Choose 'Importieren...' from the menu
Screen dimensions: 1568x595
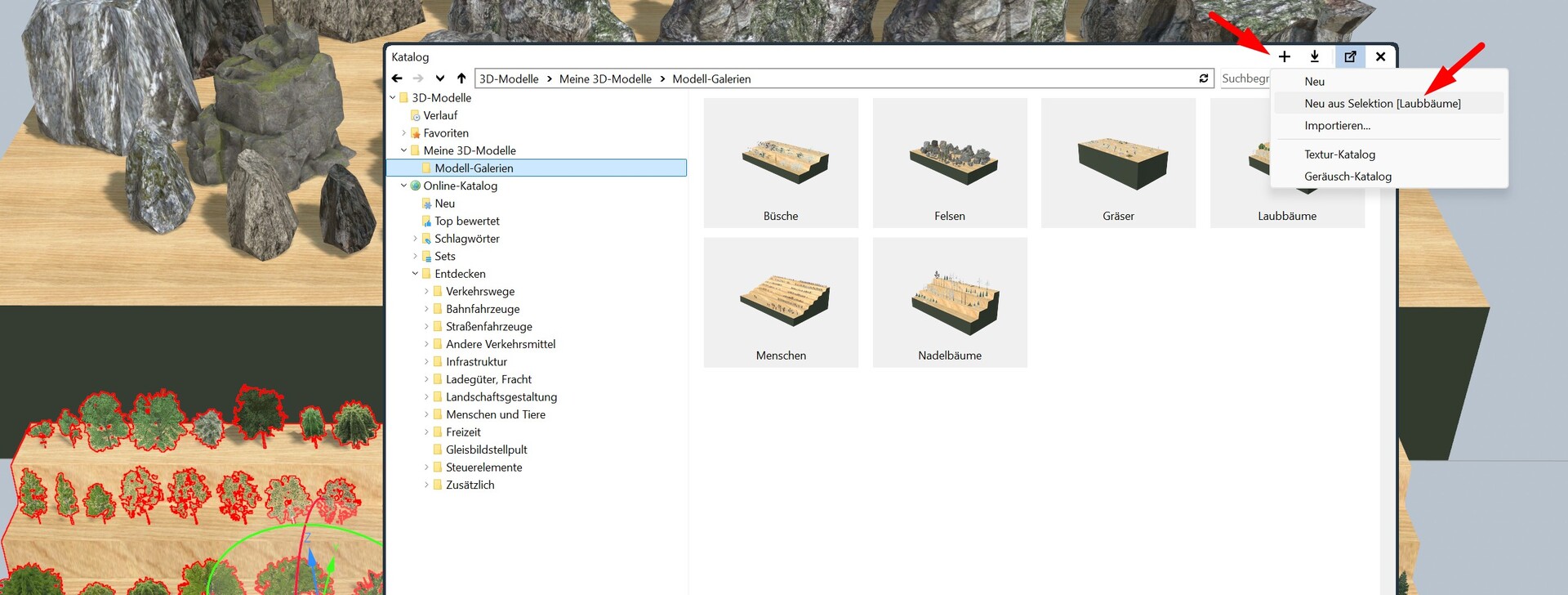pos(1337,126)
